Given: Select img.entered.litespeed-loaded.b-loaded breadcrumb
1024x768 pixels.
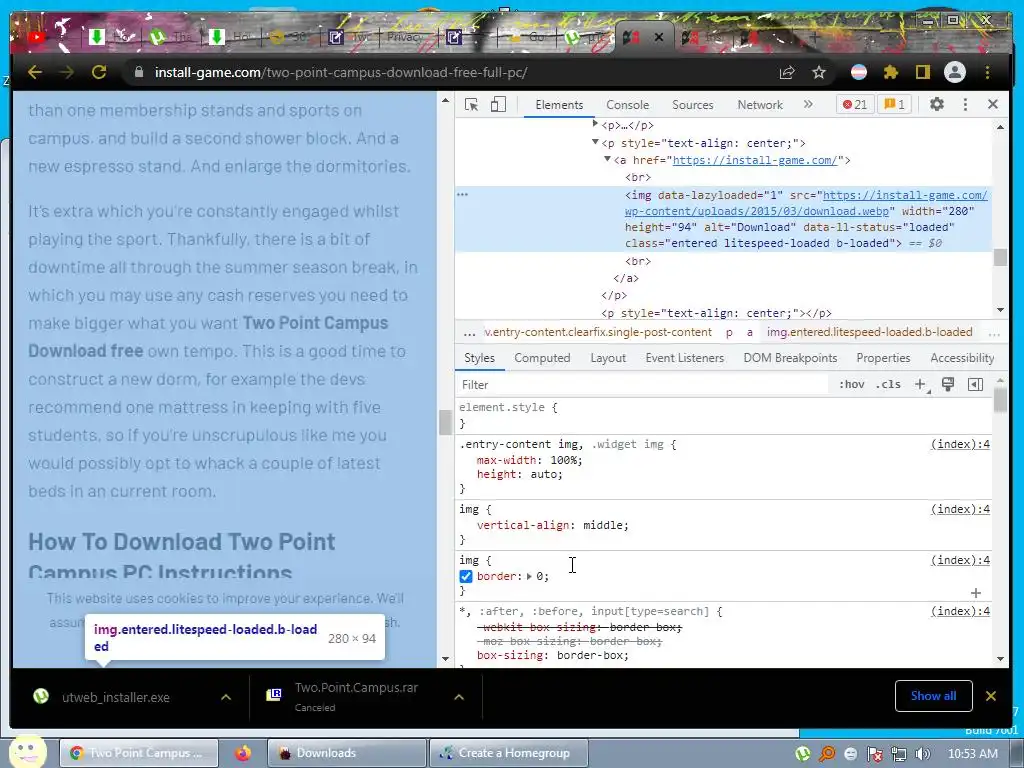Looking at the screenshot, I should [x=869, y=332].
